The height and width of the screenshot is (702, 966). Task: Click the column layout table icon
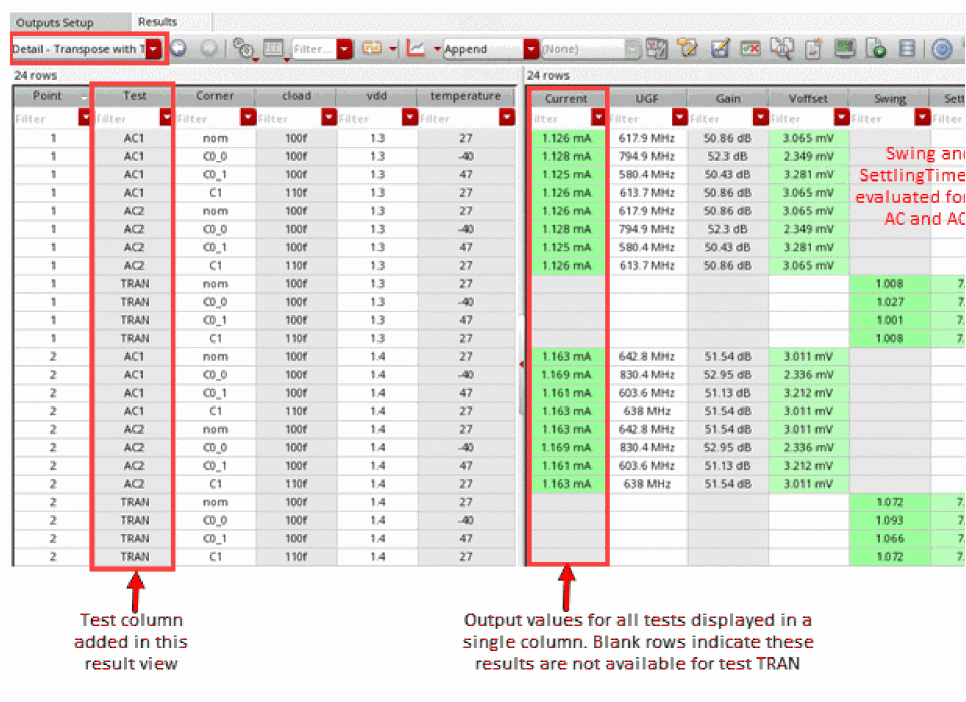273,48
